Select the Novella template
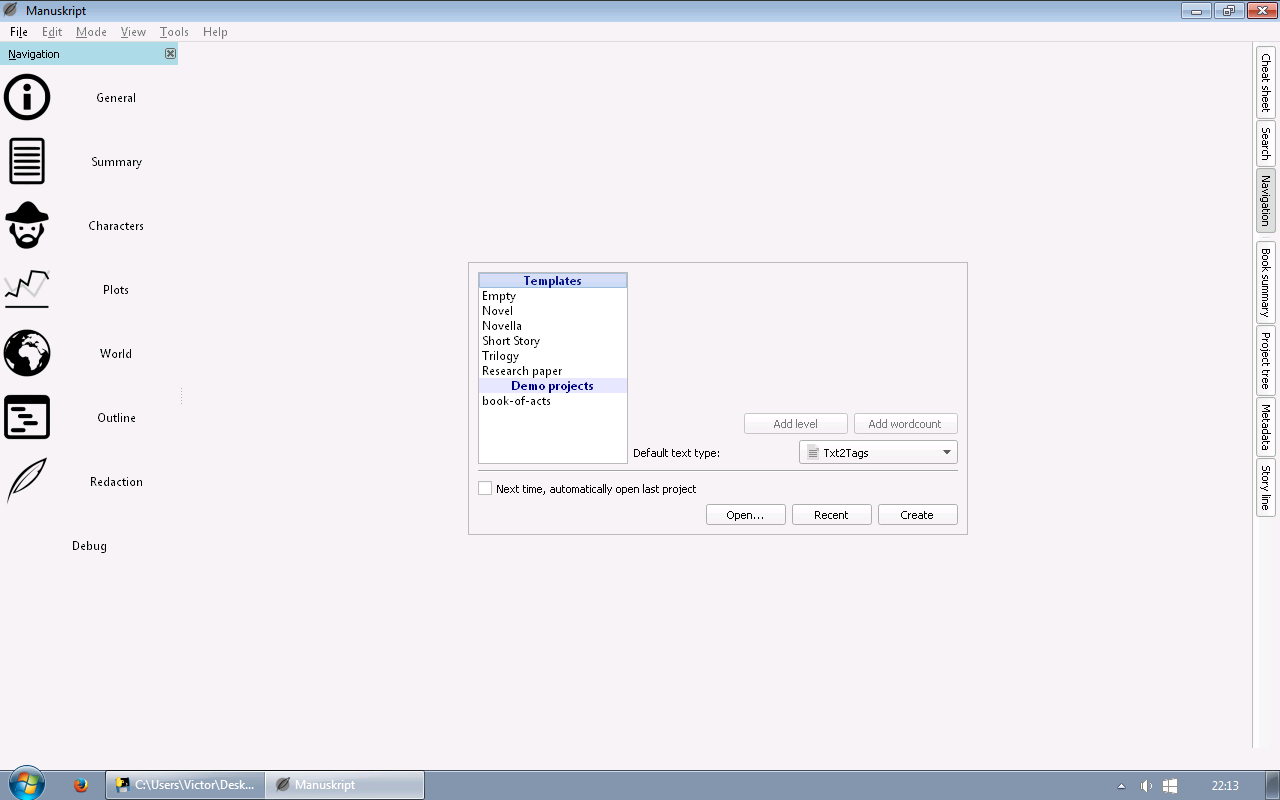The width and height of the screenshot is (1280, 800). click(x=553, y=326)
